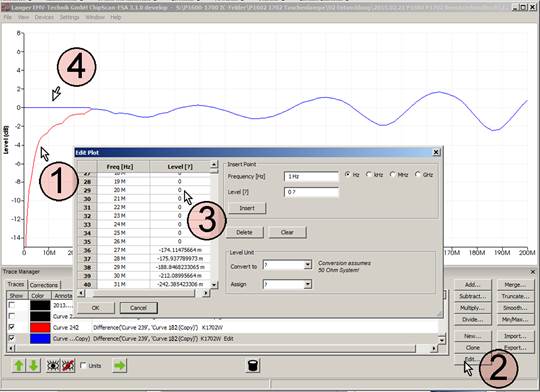
Task: Click the green right arrow icon
Action: tap(120, 365)
